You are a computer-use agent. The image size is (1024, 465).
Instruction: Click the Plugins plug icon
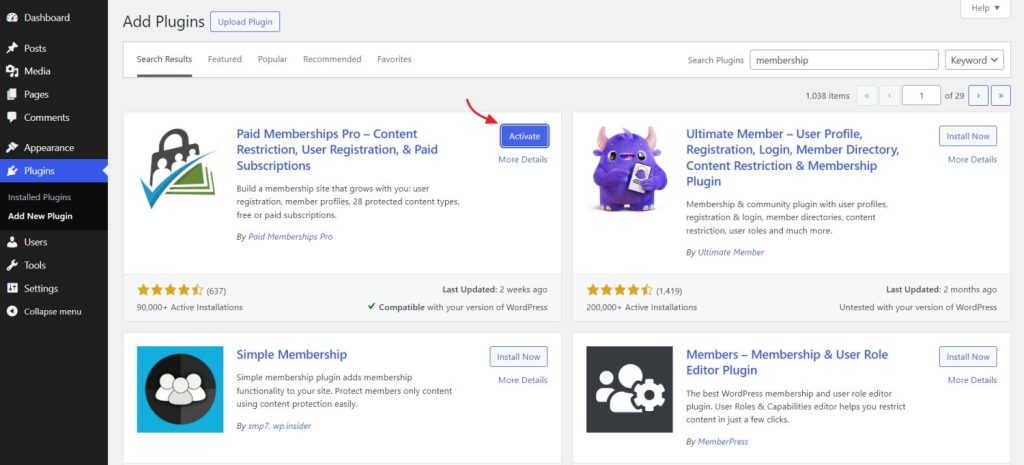[x=12, y=171]
